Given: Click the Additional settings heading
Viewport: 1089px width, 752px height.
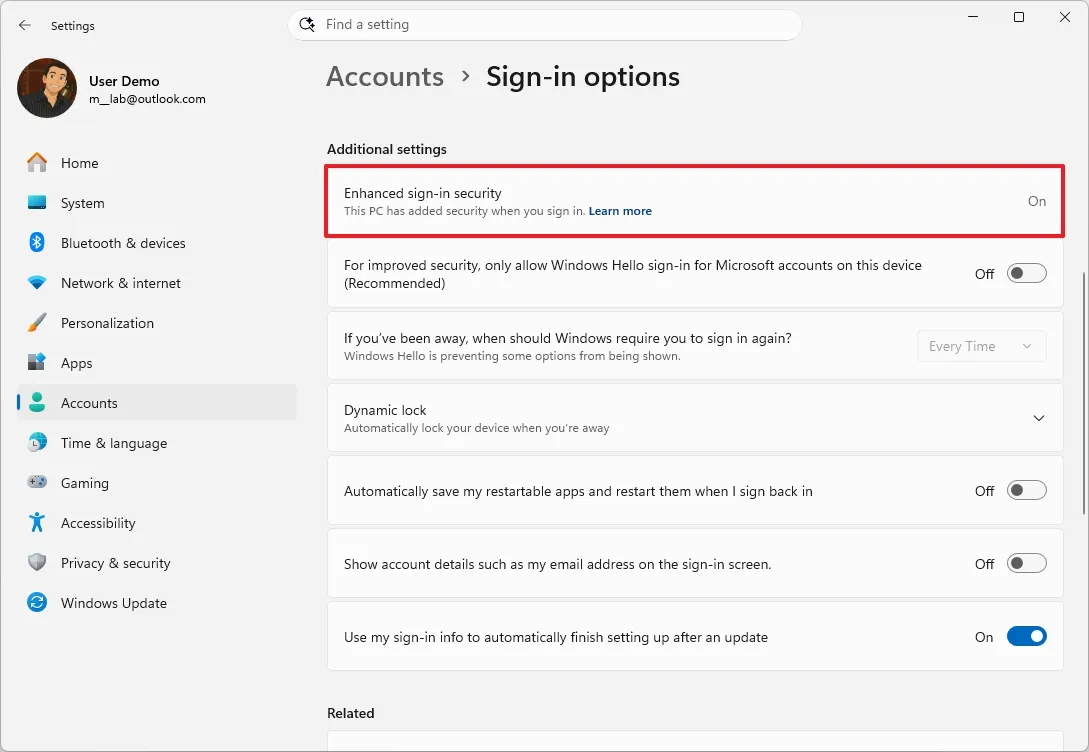Looking at the screenshot, I should point(387,149).
